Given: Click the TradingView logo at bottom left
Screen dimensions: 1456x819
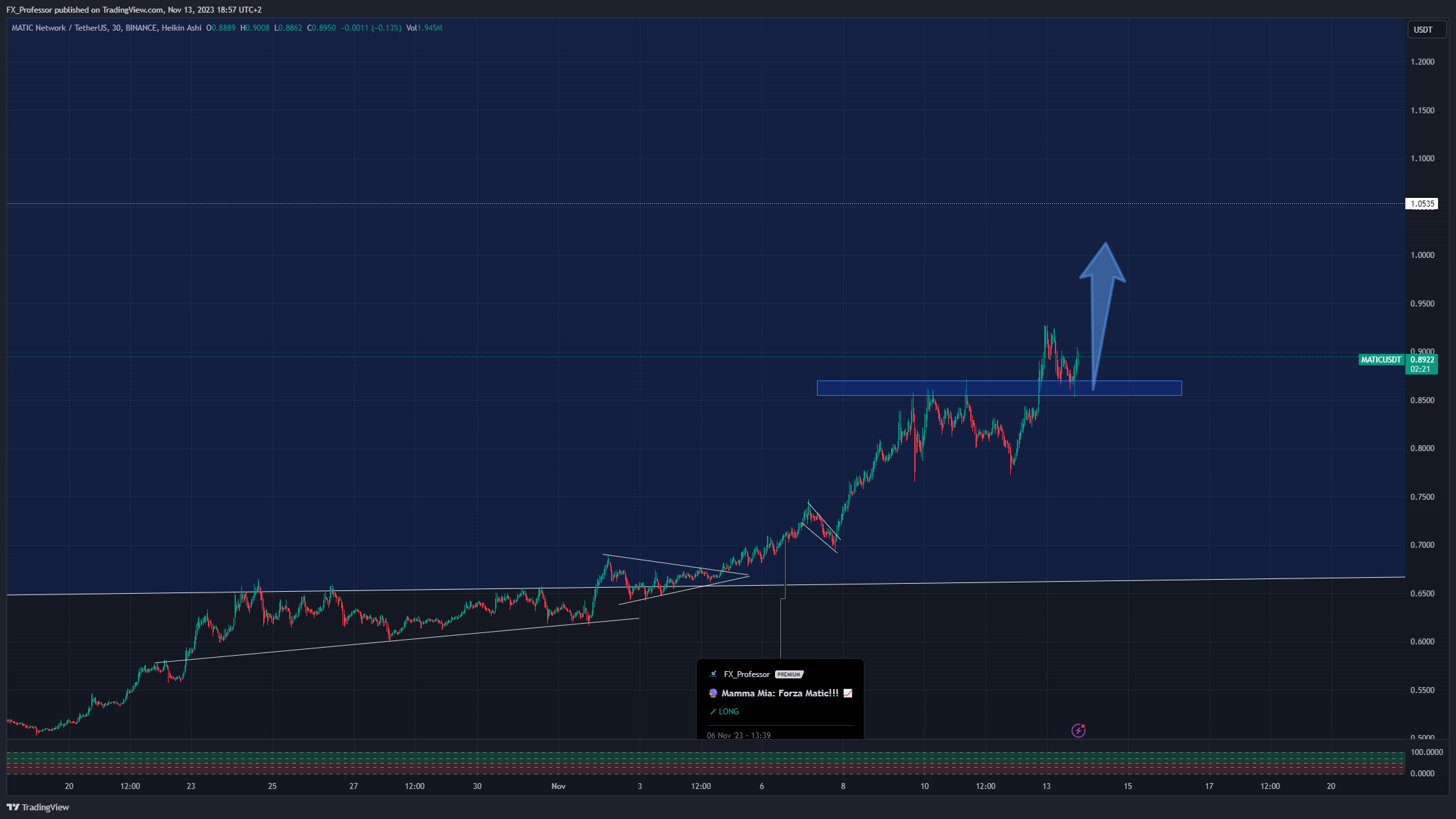Looking at the screenshot, I should (x=38, y=807).
